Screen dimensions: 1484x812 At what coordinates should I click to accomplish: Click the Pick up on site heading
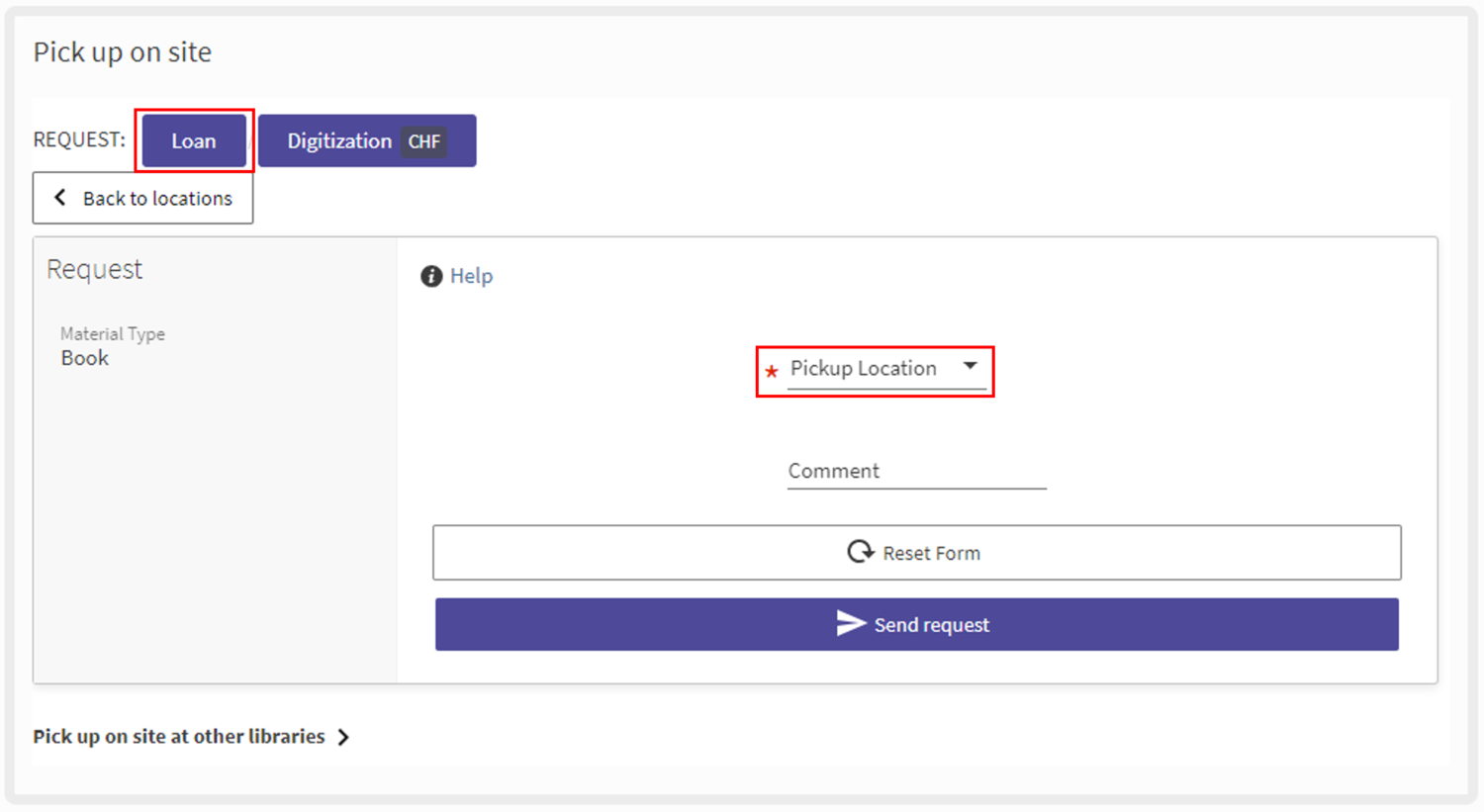coord(123,52)
